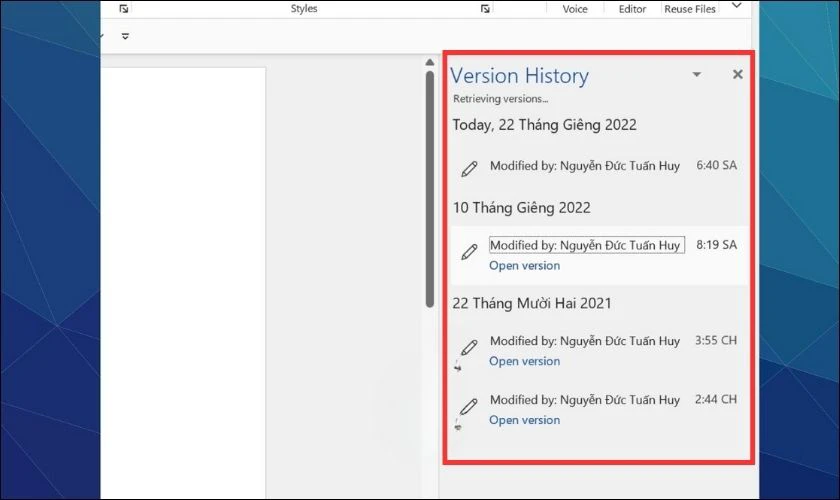Click the vertical document scrollbar thumb
Screen dimensions: 840x500
[x=430, y=189]
